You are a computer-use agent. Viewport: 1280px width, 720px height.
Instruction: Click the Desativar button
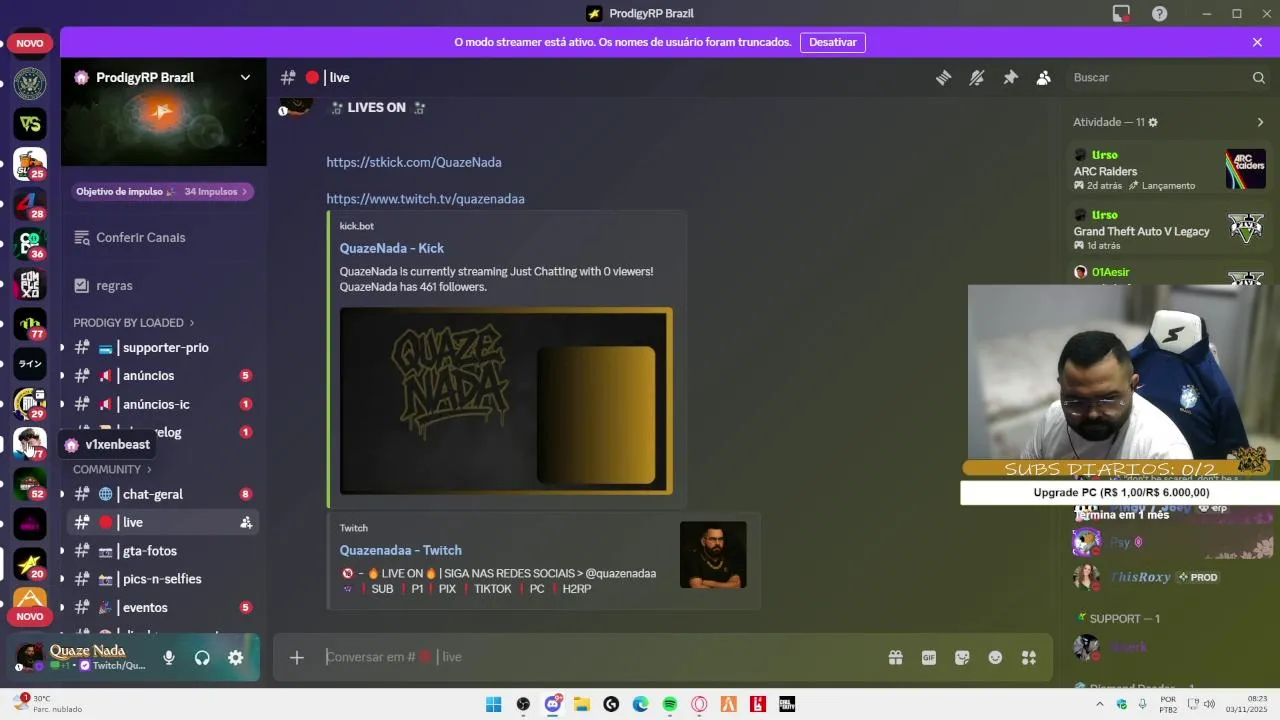click(x=833, y=42)
